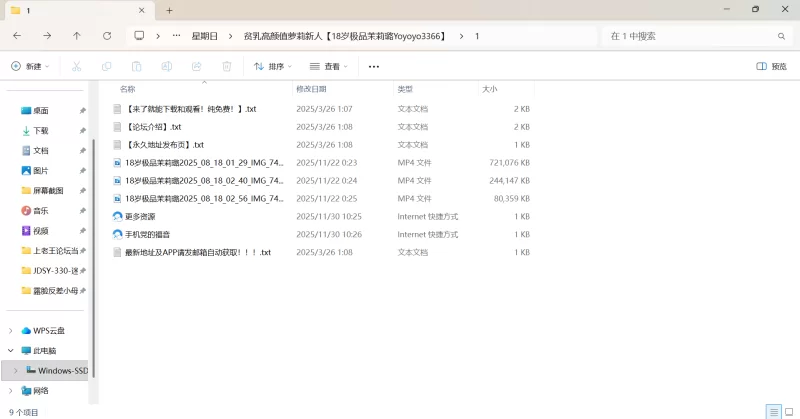Open the 查看 view menu

coord(329,67)
